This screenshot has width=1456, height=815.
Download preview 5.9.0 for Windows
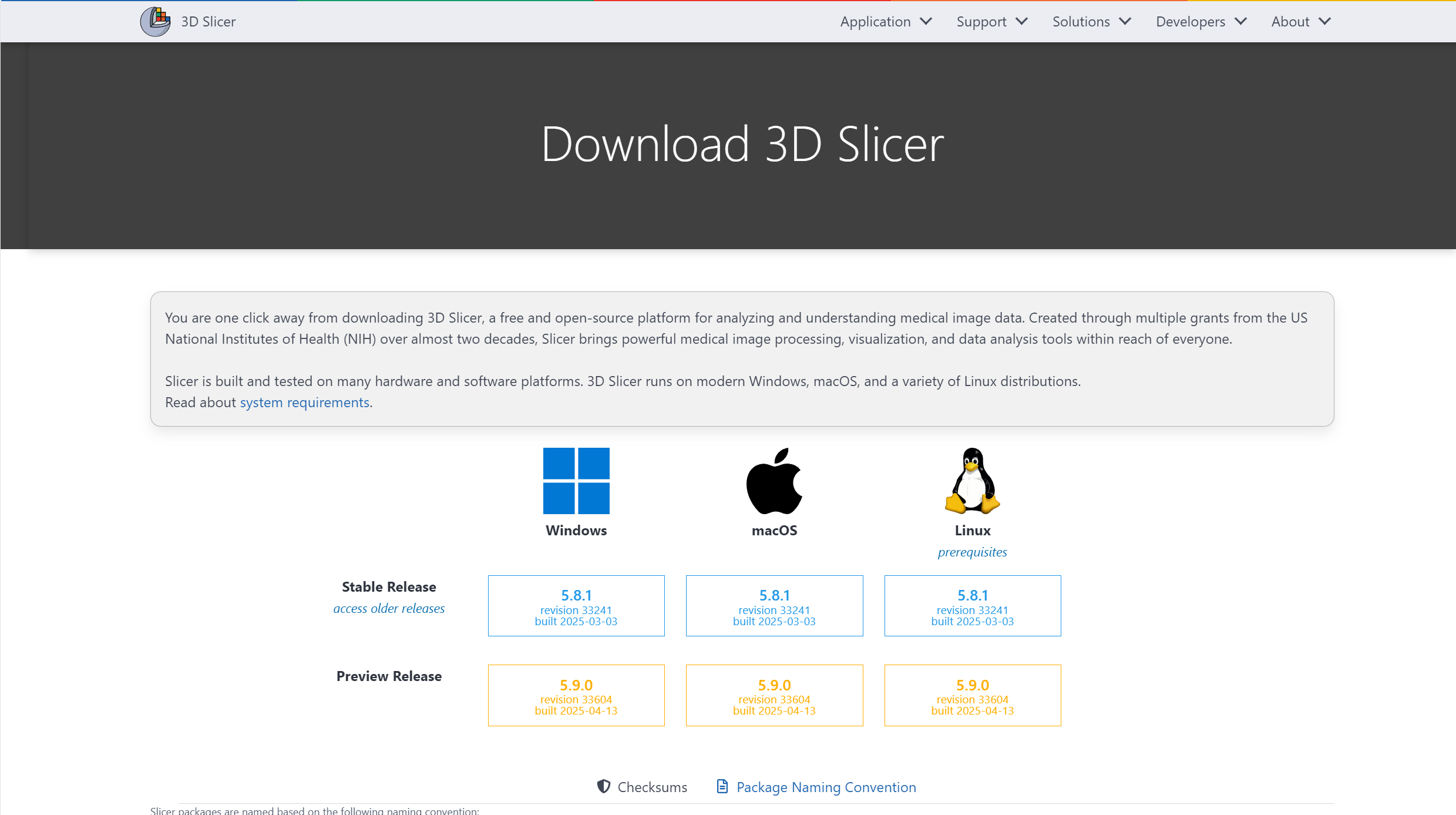click(576, 695)
